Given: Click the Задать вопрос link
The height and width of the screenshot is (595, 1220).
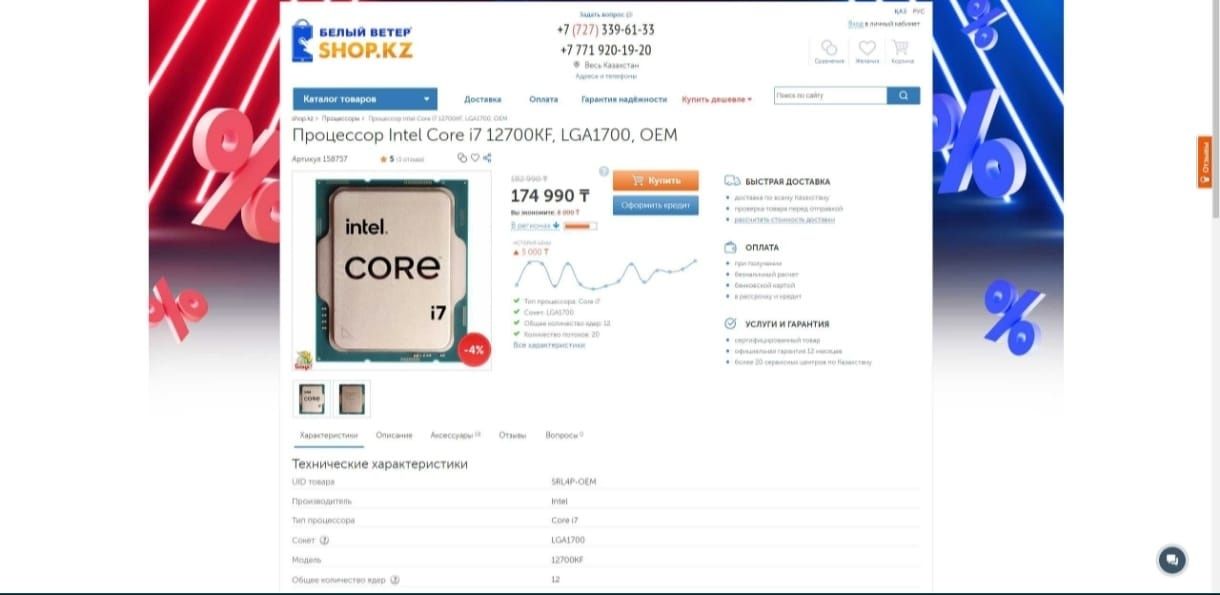Looking at the screenshot, I should (606, 15).
